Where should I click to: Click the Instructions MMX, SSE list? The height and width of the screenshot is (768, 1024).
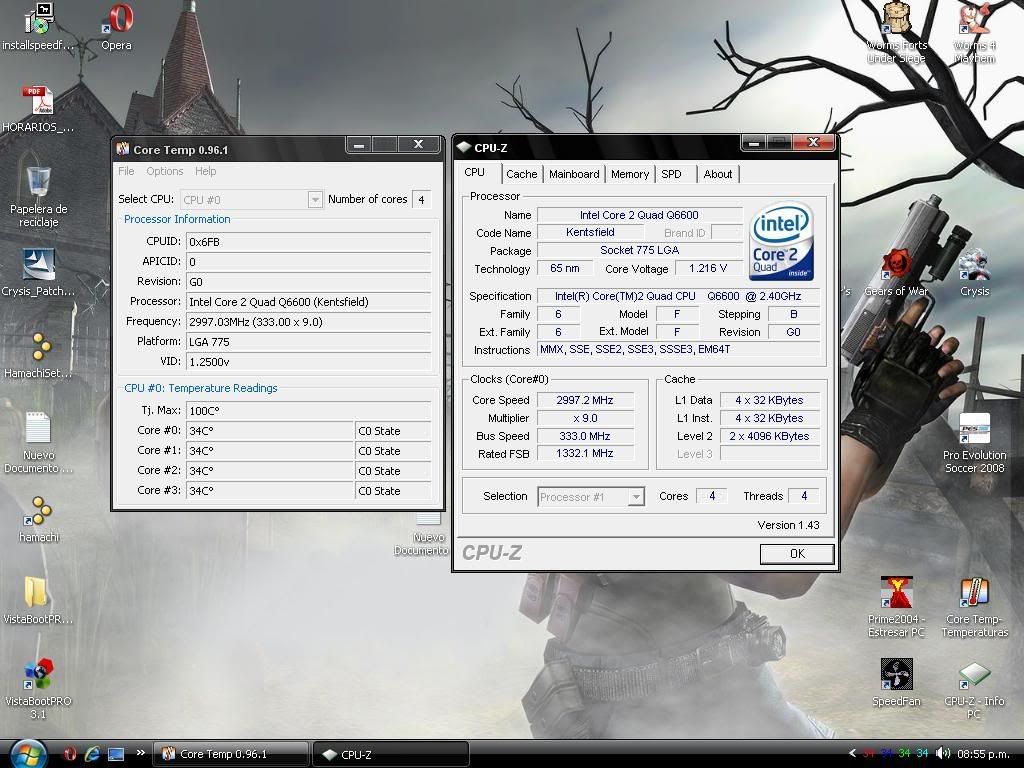(x=678, y=349)
